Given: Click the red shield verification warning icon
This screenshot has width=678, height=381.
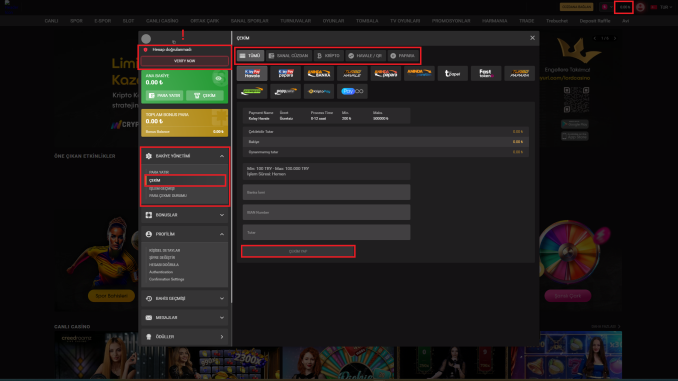Looking at the screenshot, I should [x=146, y=50].
